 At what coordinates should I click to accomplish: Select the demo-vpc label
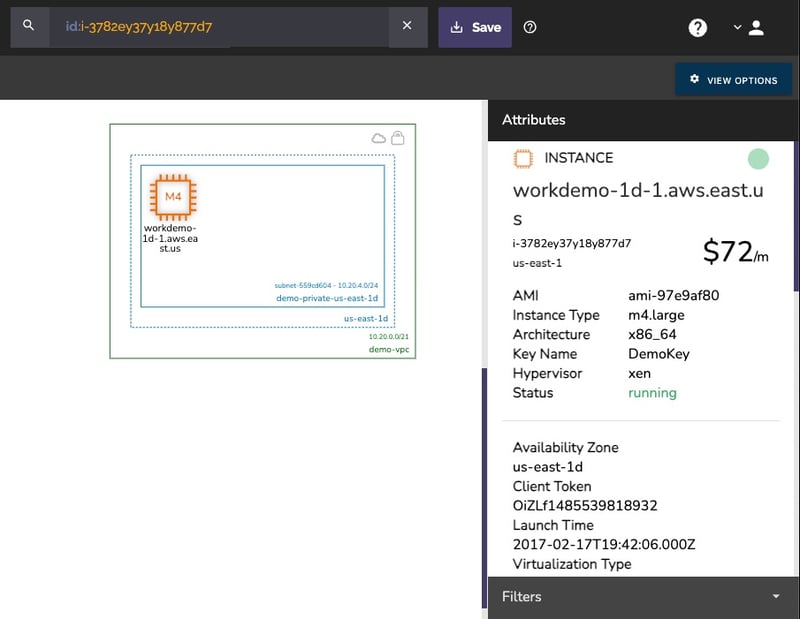[388, 350]
